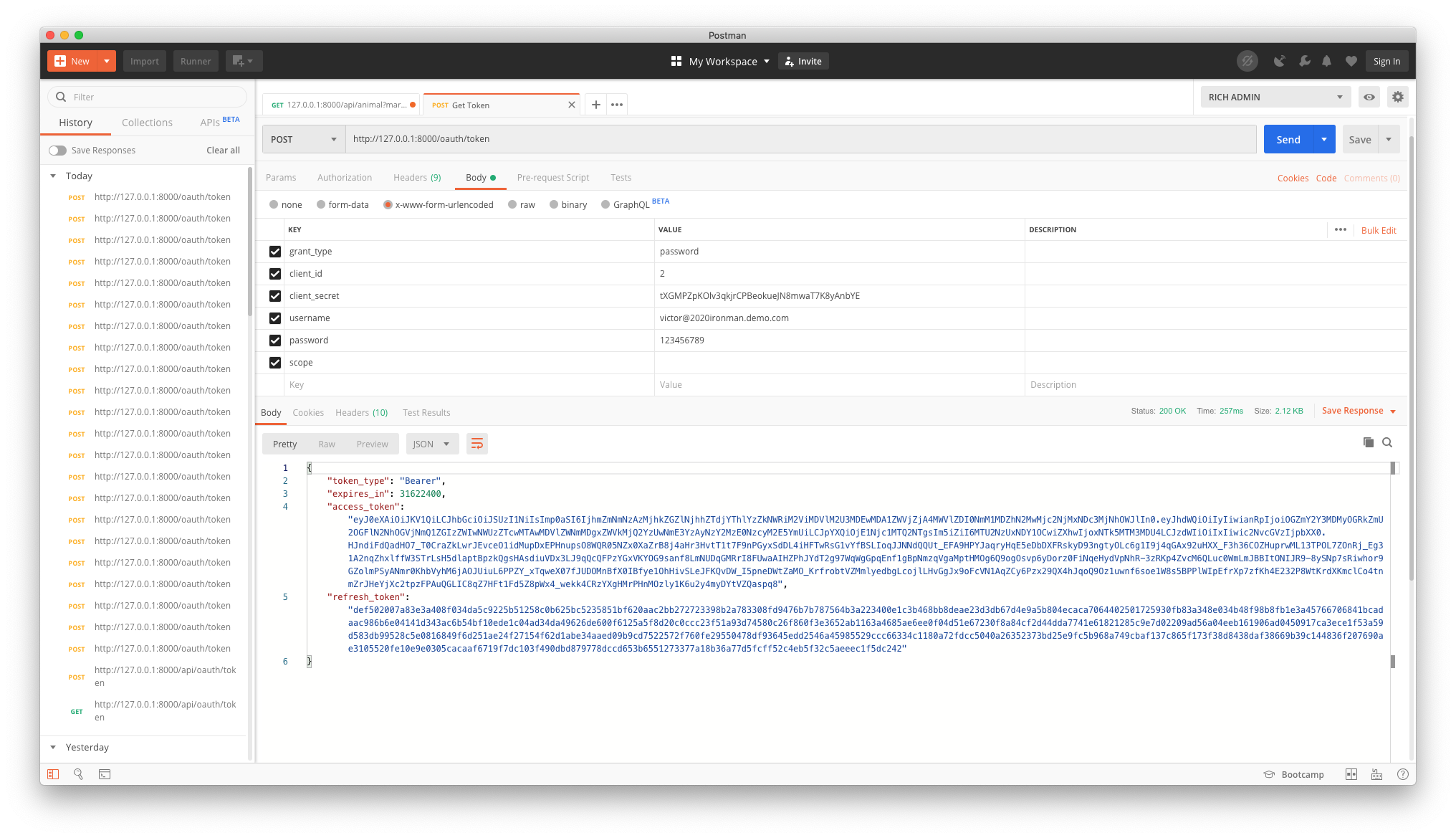Open the satellite sync status icon
Image resolution: width=1456 pixels, height=838 pixels.
[x=1247, y=61]
